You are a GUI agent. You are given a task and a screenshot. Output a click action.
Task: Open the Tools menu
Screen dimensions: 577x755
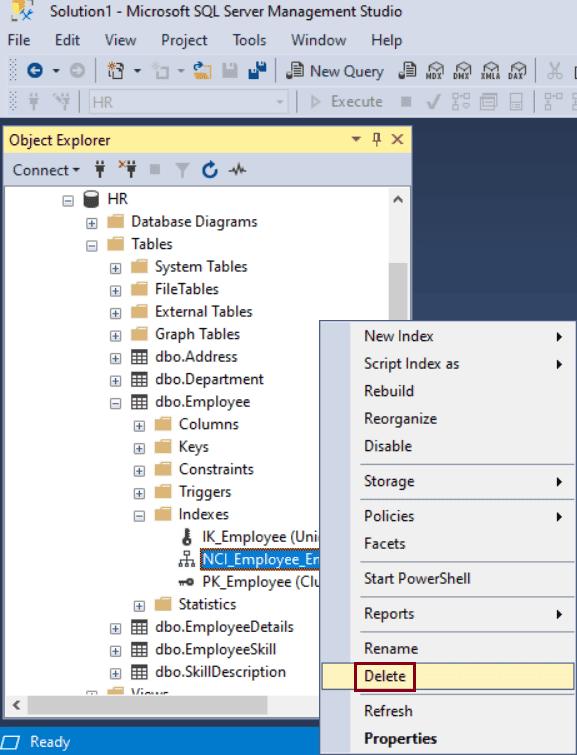(249, 40)
